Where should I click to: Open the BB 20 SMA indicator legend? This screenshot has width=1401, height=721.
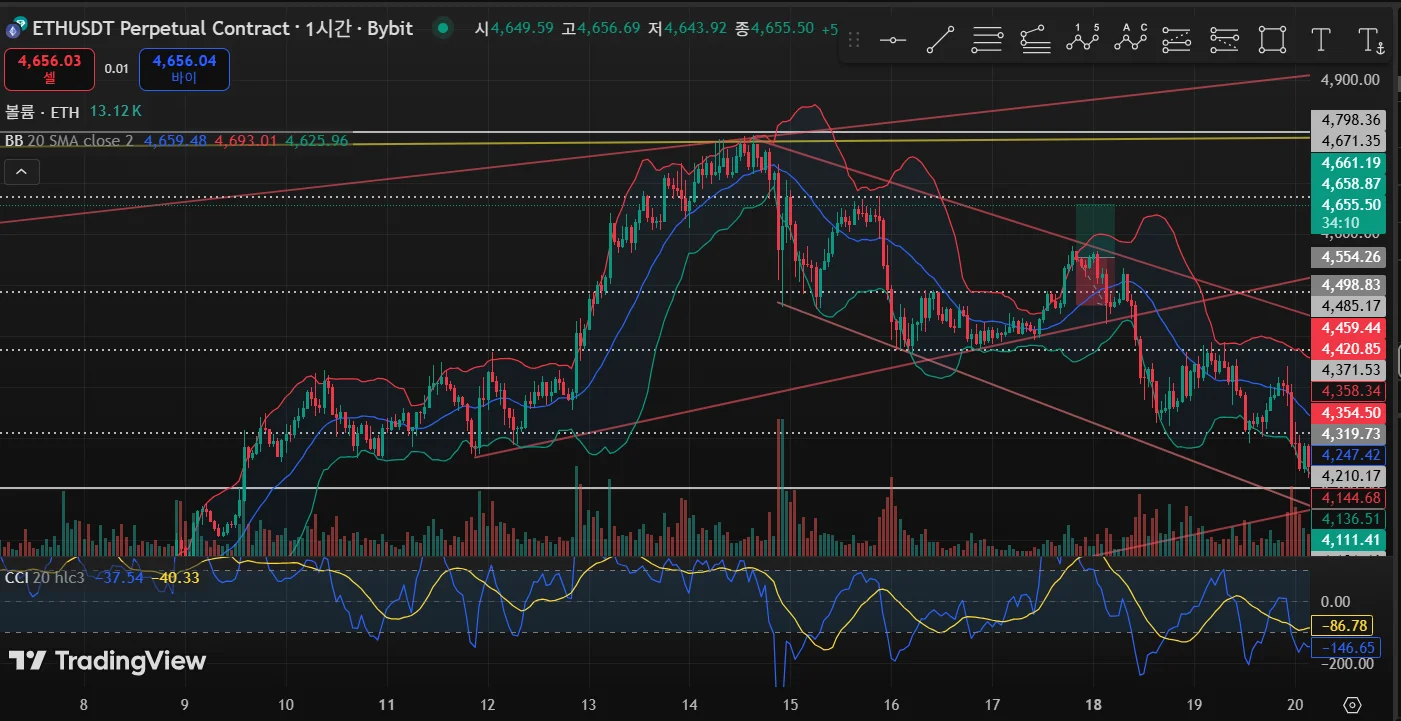[x=69, y=141]
